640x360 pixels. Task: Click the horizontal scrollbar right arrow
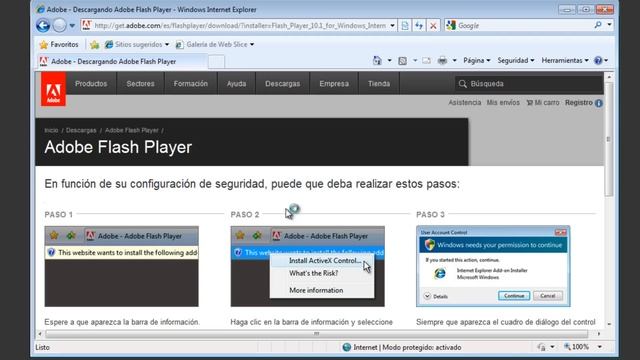(x=599, y=334)
